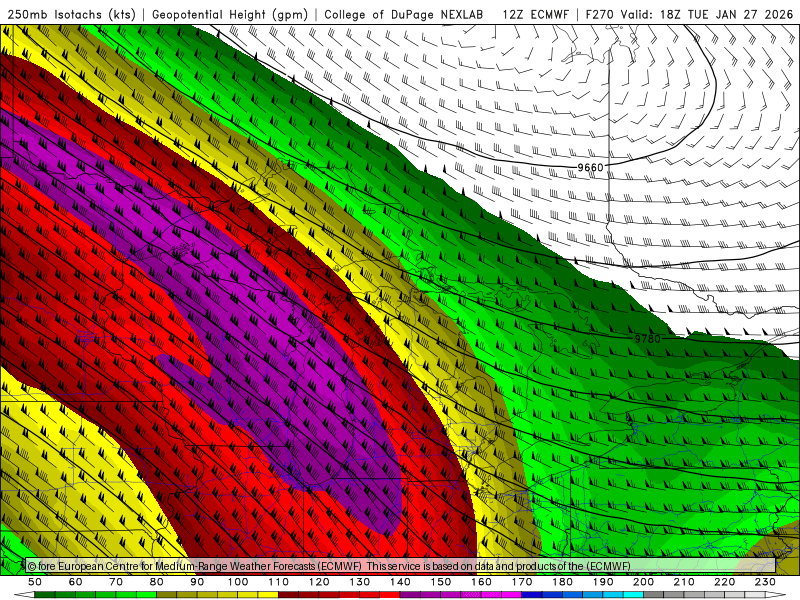Image resolution: width=800 pixels, height=600 pixels.
Task: Select the 'Geopotential Height (gpm)' header label
Action: coord(230,14)
